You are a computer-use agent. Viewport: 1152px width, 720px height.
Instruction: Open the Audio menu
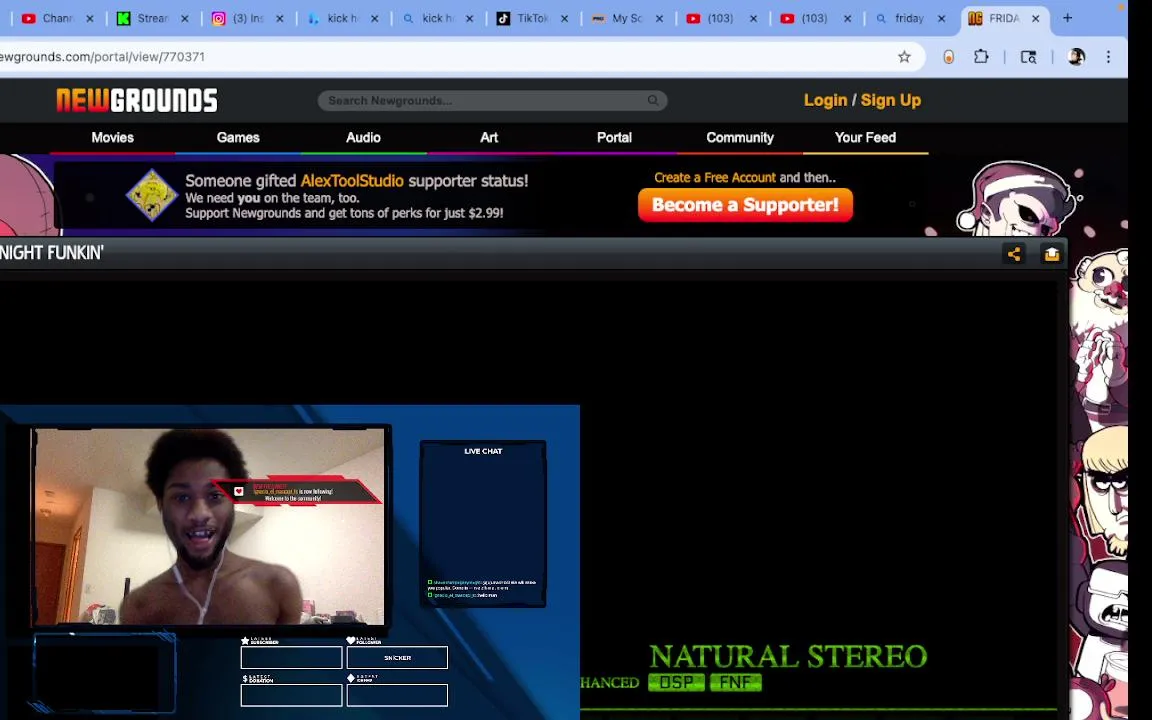[x=364, y=137]
